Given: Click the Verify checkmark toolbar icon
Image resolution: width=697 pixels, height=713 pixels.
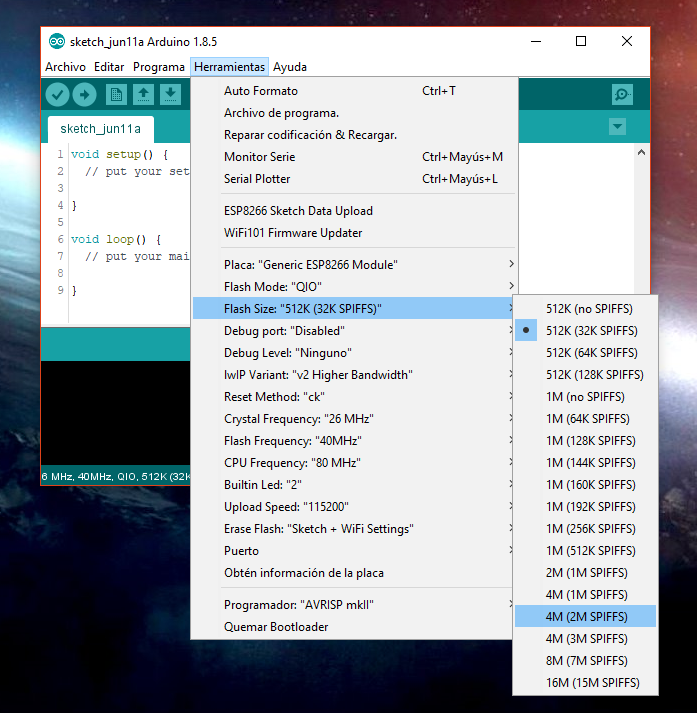Looking at the screenshot, I should 57,95.
